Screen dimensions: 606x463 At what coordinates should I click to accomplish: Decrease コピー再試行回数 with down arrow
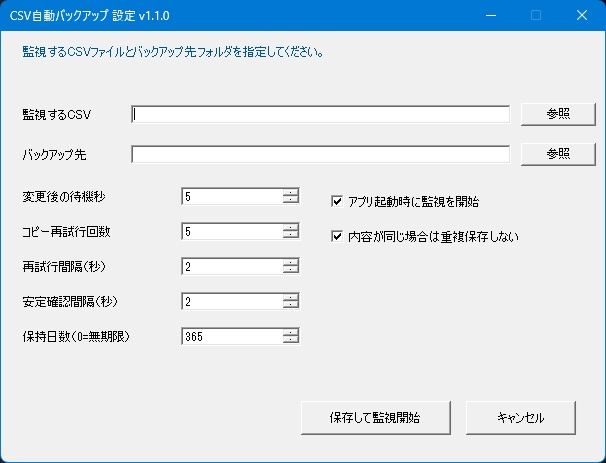pos(291,235)
